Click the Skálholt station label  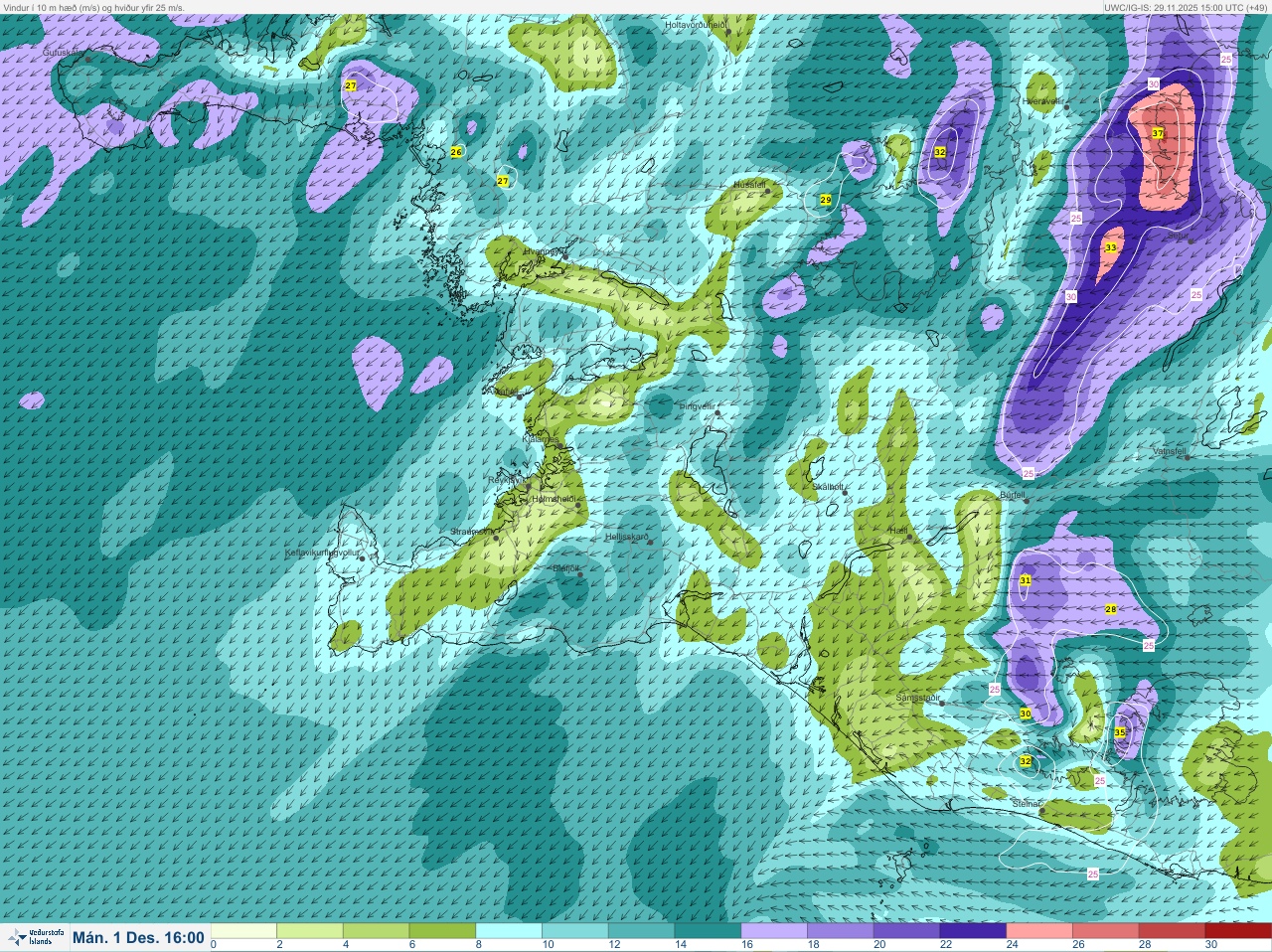point(828,486)
